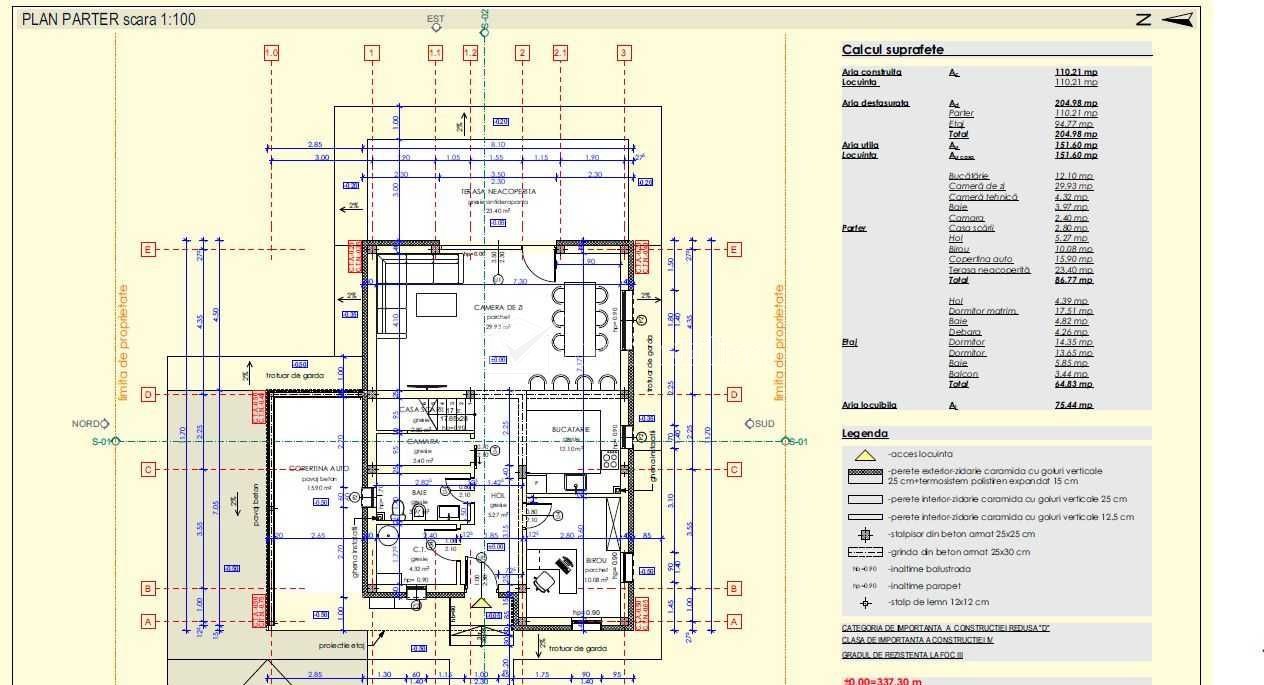Select the office chair in the BIROU room
The width and height of the screenshot is (1264, 685).
(547, 579)
